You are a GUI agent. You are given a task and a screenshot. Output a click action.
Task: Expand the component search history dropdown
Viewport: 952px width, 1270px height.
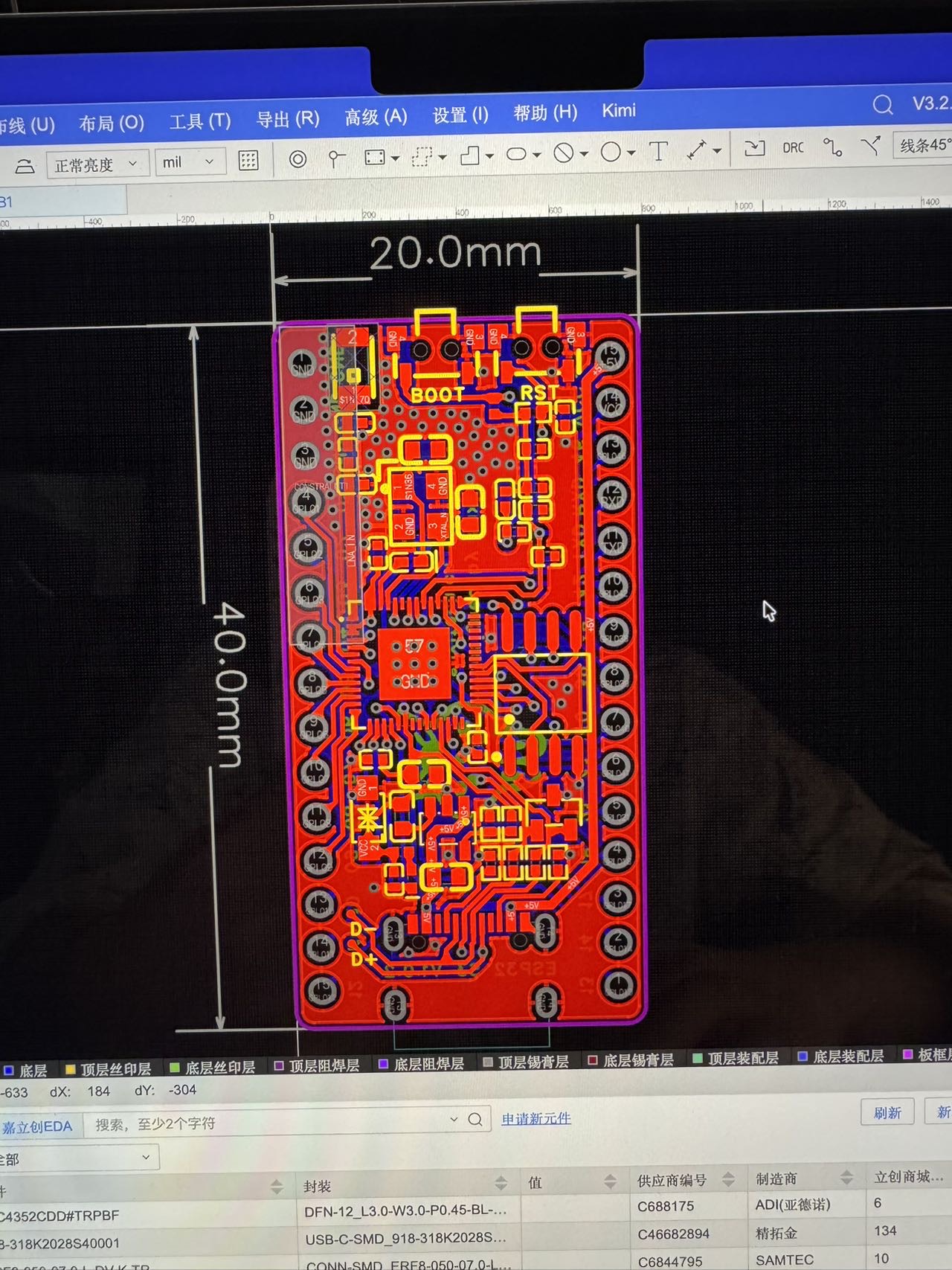coord(454,1120)
